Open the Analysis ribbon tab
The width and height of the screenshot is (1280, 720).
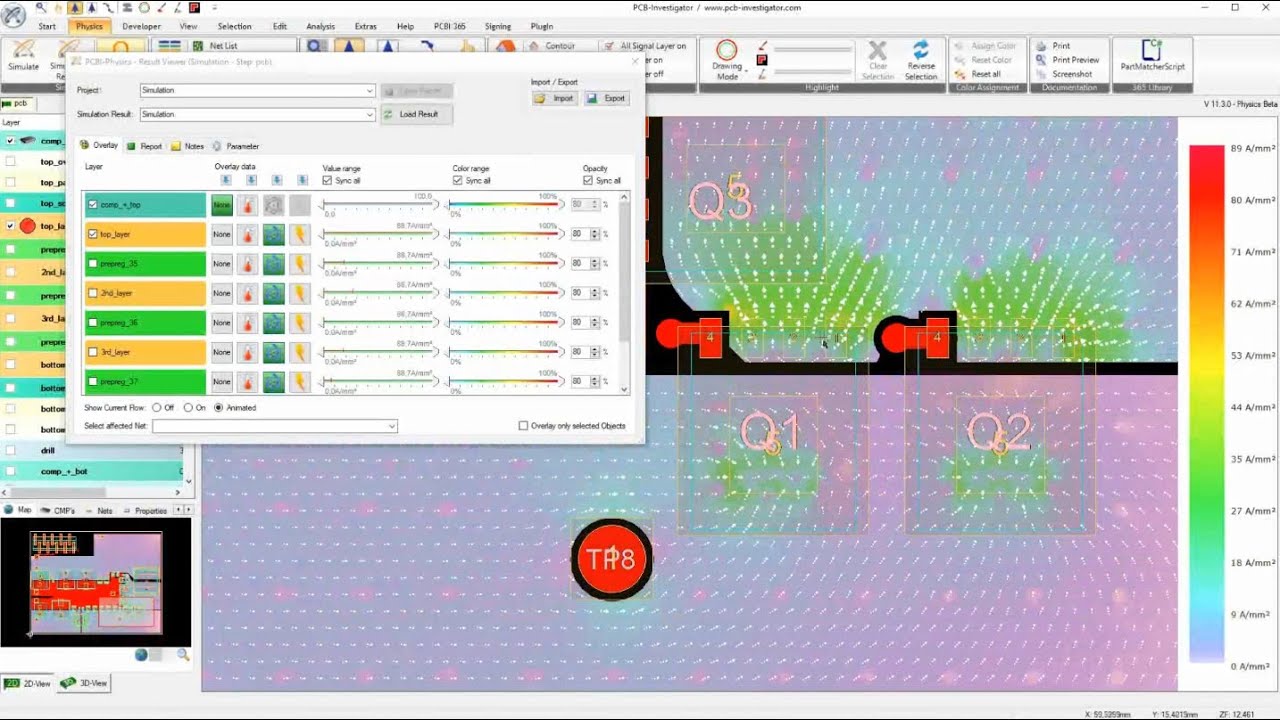coord(320,26)
